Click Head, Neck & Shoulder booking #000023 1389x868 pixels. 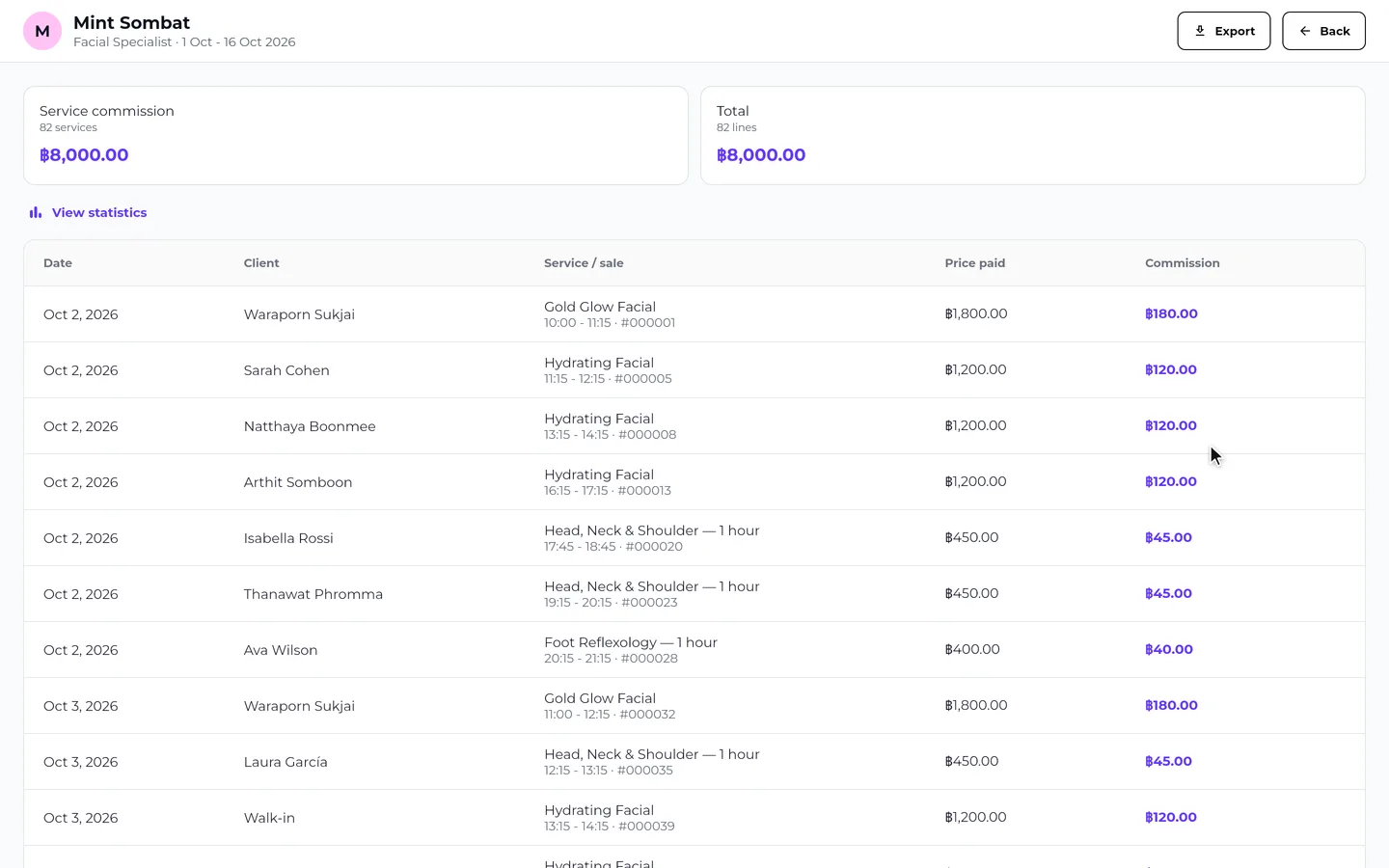[652, 594]
